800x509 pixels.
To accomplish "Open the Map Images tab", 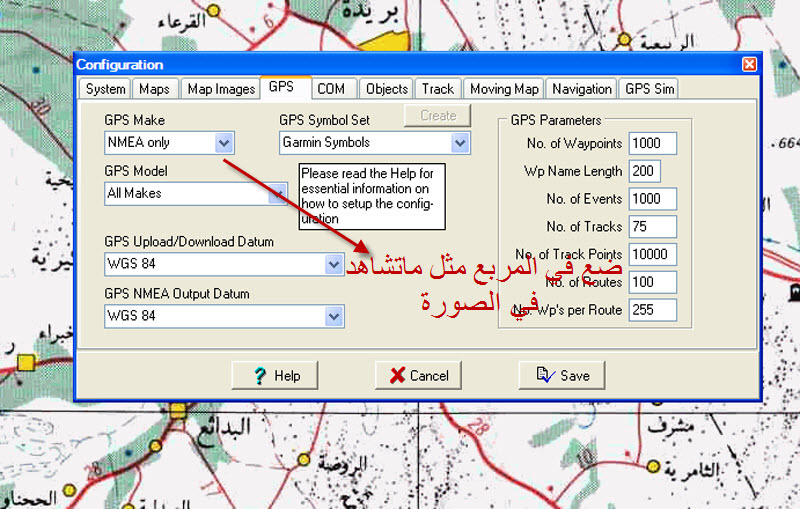I will 221,89.
